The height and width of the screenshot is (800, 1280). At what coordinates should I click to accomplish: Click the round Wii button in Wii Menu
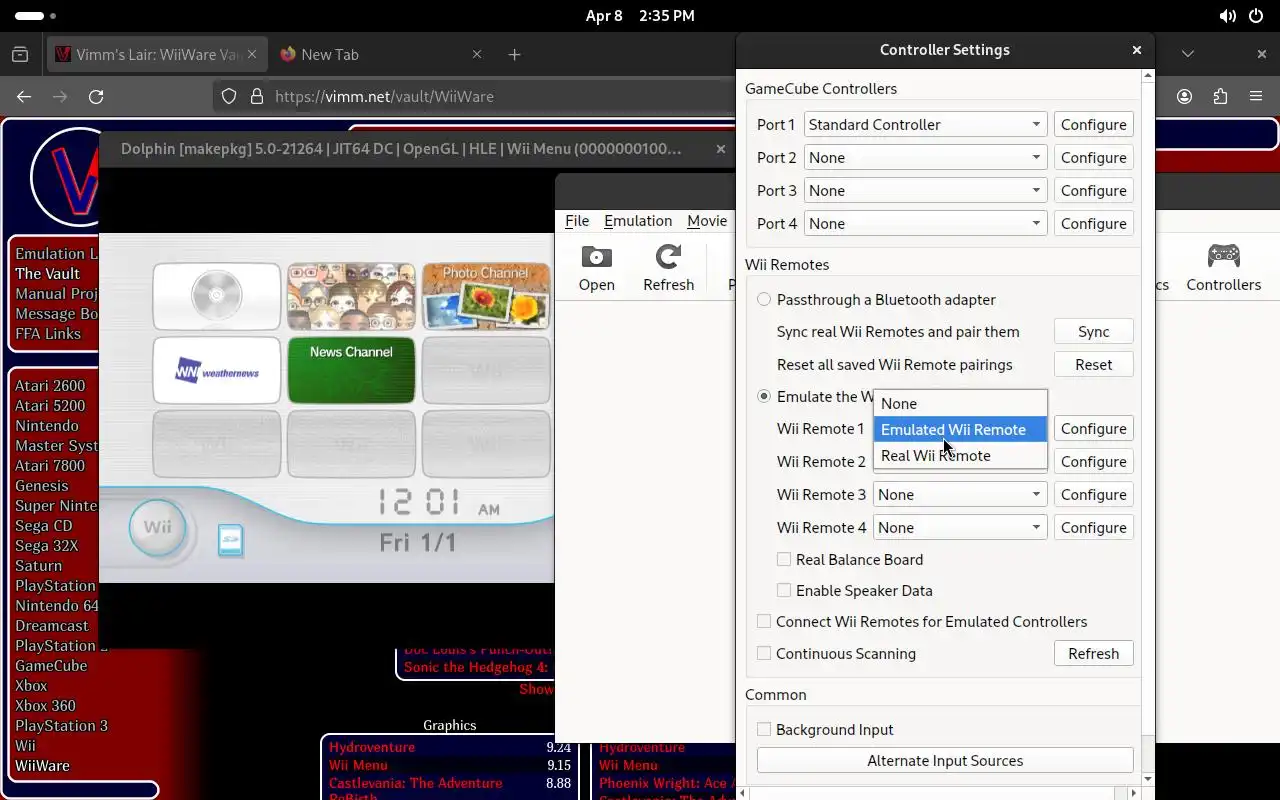click(157, 527)
